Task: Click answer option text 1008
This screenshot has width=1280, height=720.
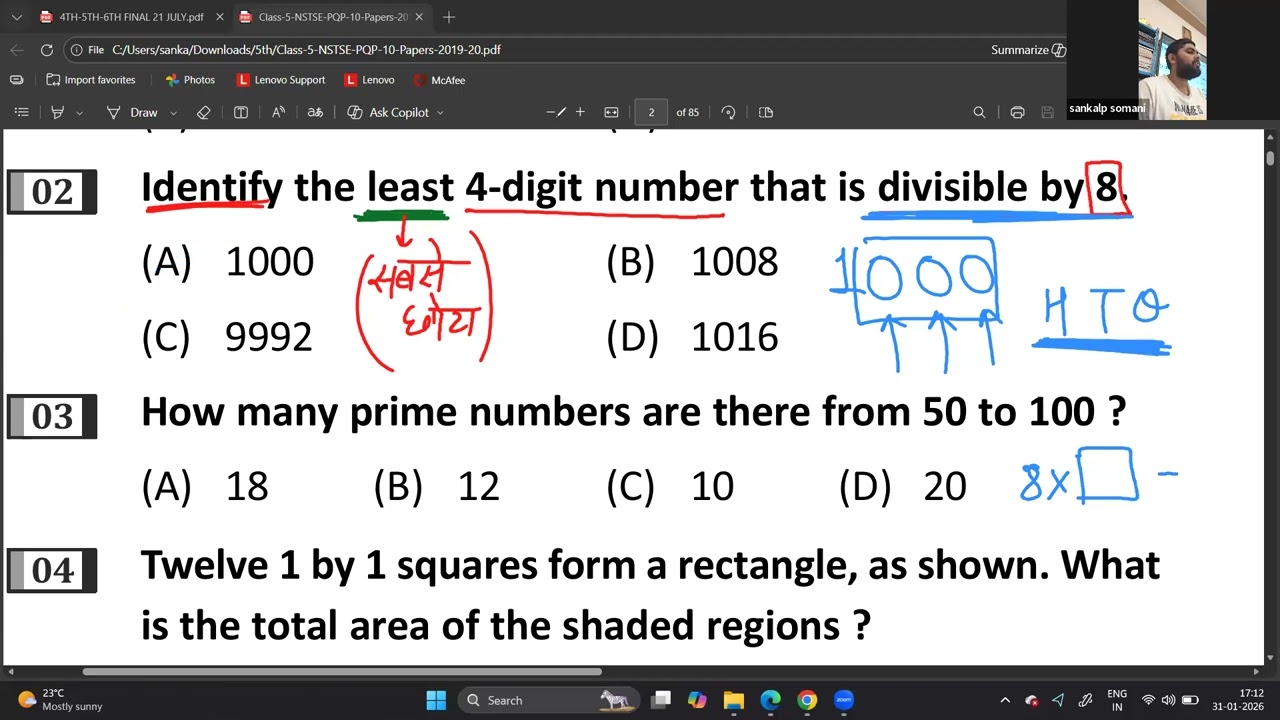Action: 734,262
